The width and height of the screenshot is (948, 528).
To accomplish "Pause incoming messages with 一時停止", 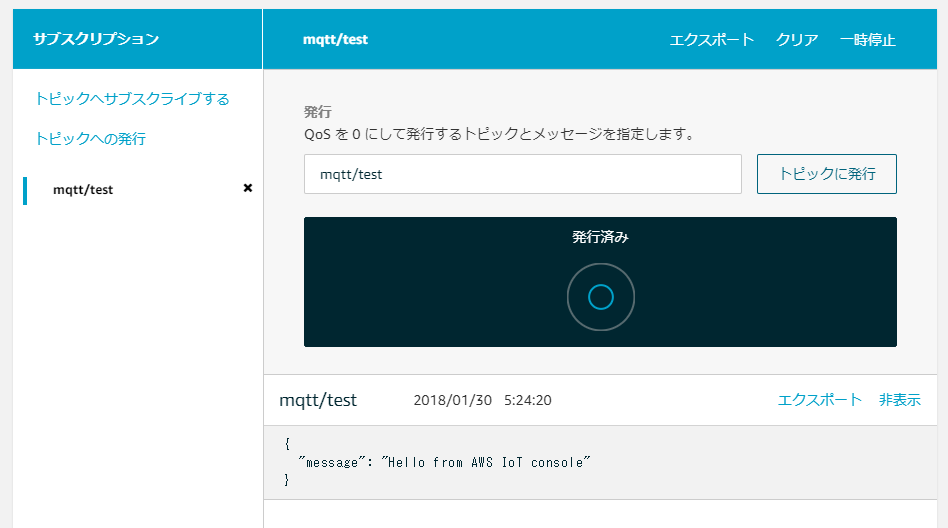I will [867, 40].
